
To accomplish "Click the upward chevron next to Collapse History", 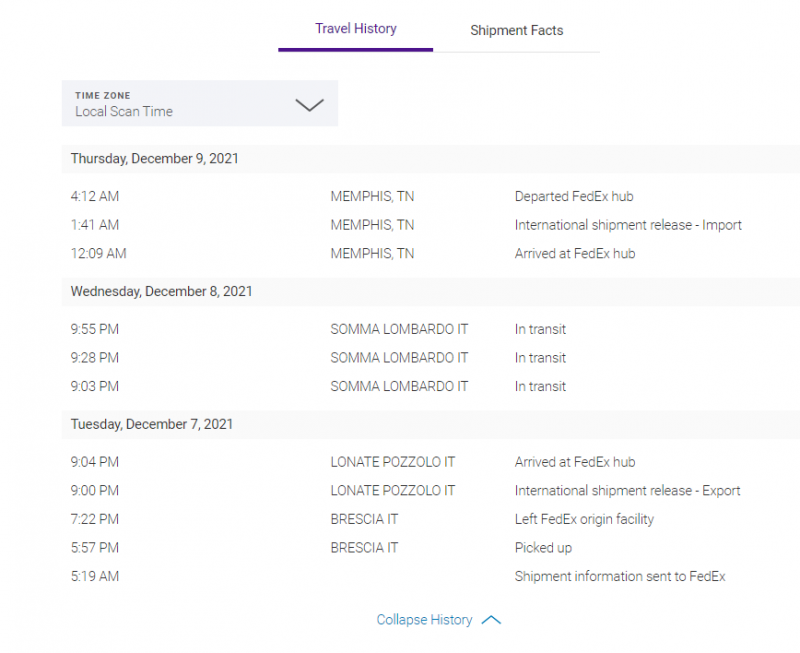I will pos(491,619).
